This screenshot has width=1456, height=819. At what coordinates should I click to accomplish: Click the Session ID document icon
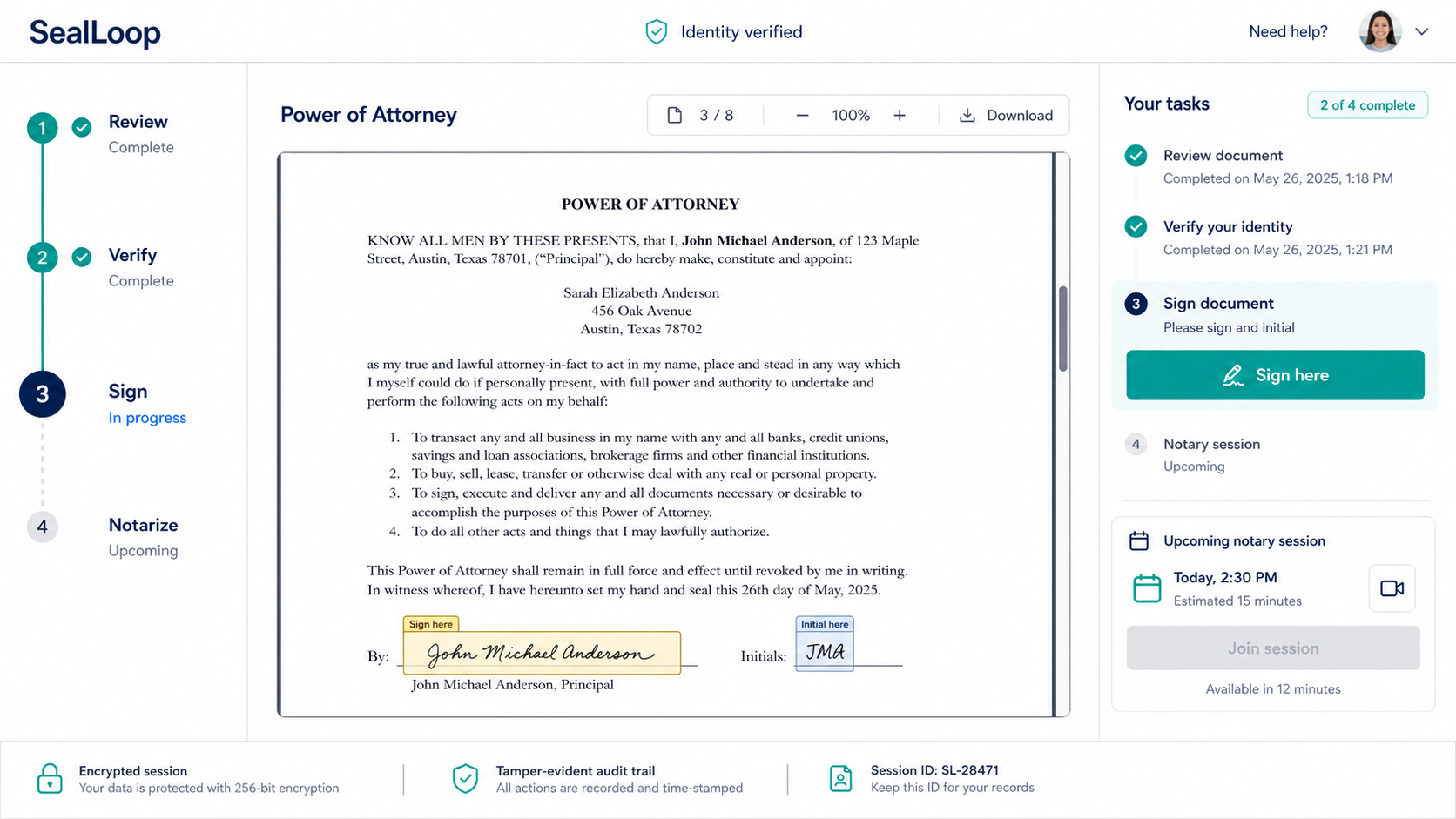840,778
